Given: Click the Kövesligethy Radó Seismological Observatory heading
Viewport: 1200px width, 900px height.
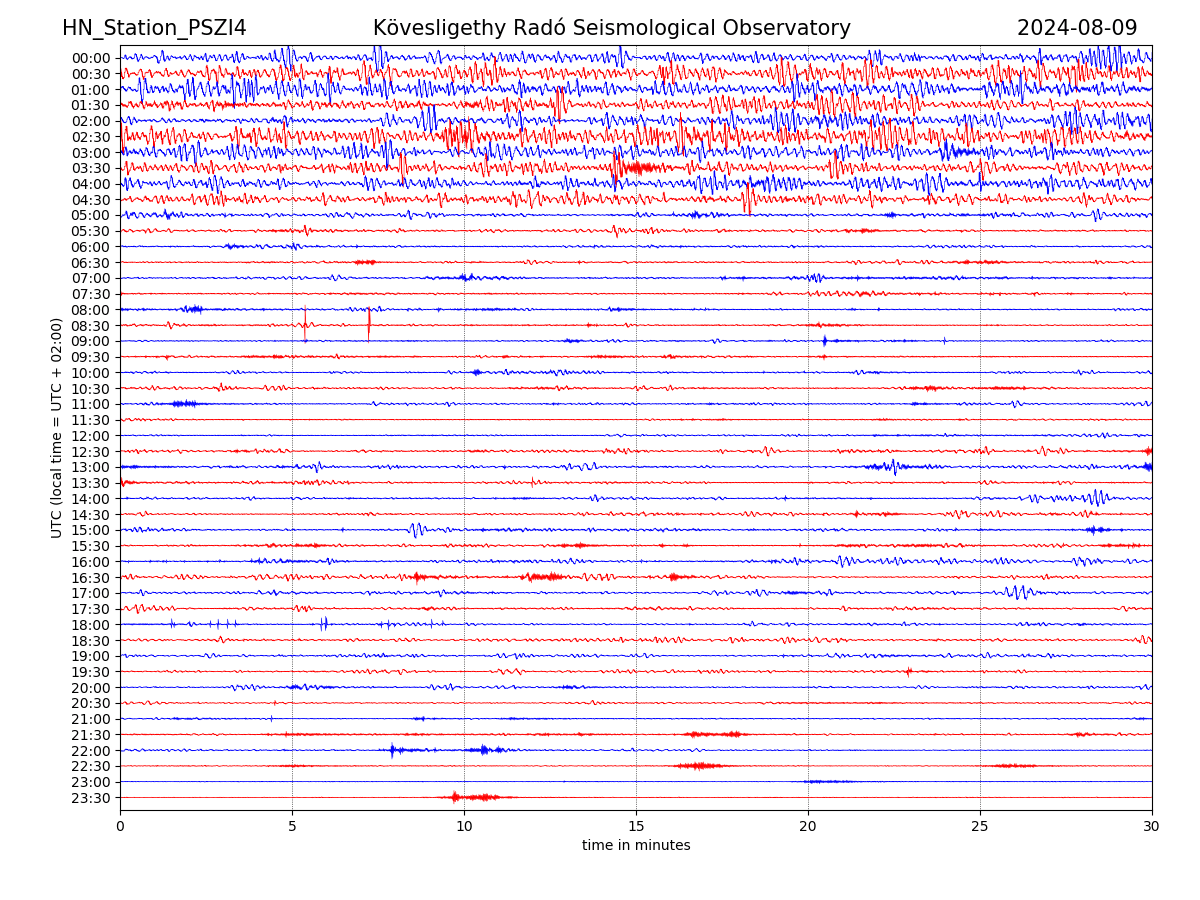Looking at the screenshot, I should tap(611, 28).
